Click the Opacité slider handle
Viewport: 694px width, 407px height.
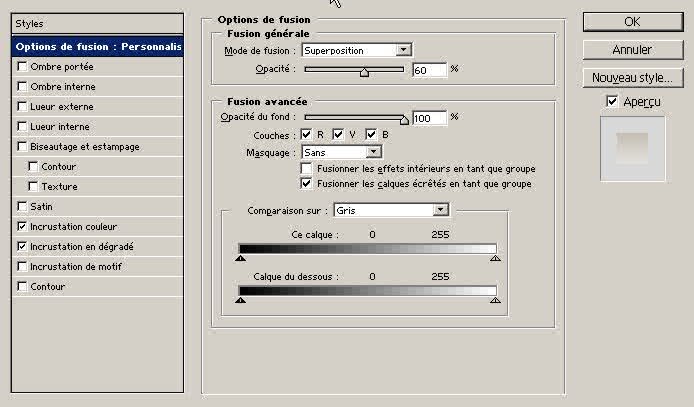click(x=364, y=72)
